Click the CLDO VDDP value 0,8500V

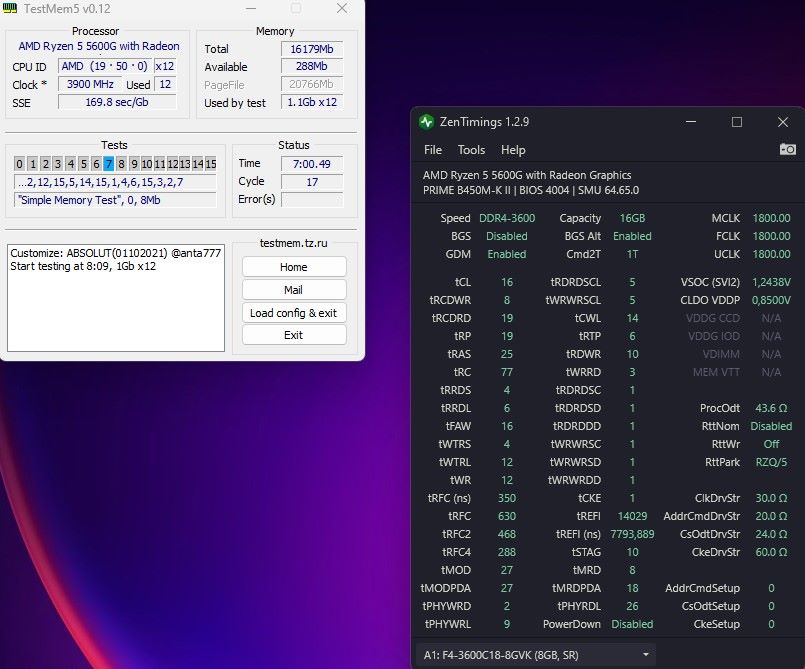click(x=771, y=300)
